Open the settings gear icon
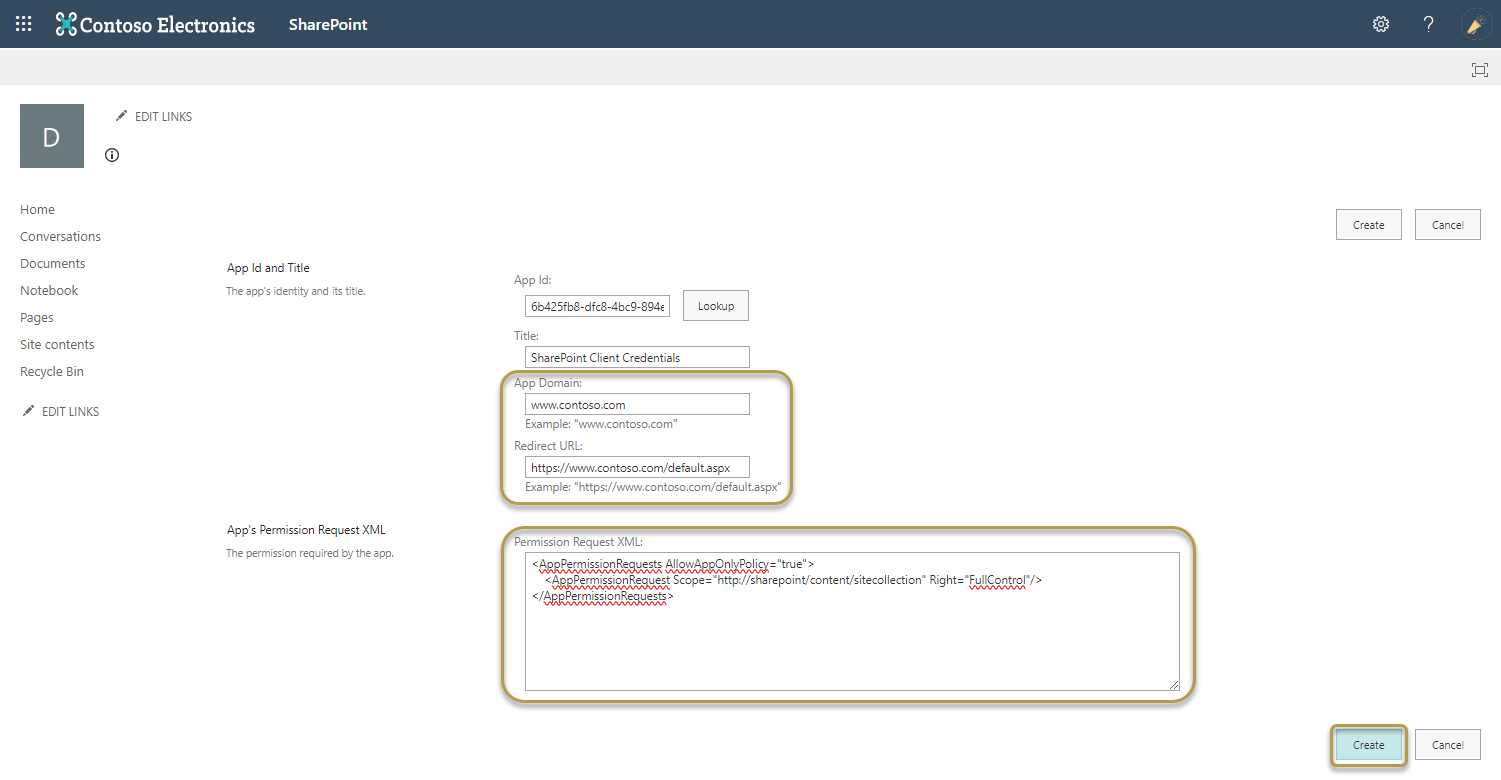Screen dimensions: 1501x780 1381,24
